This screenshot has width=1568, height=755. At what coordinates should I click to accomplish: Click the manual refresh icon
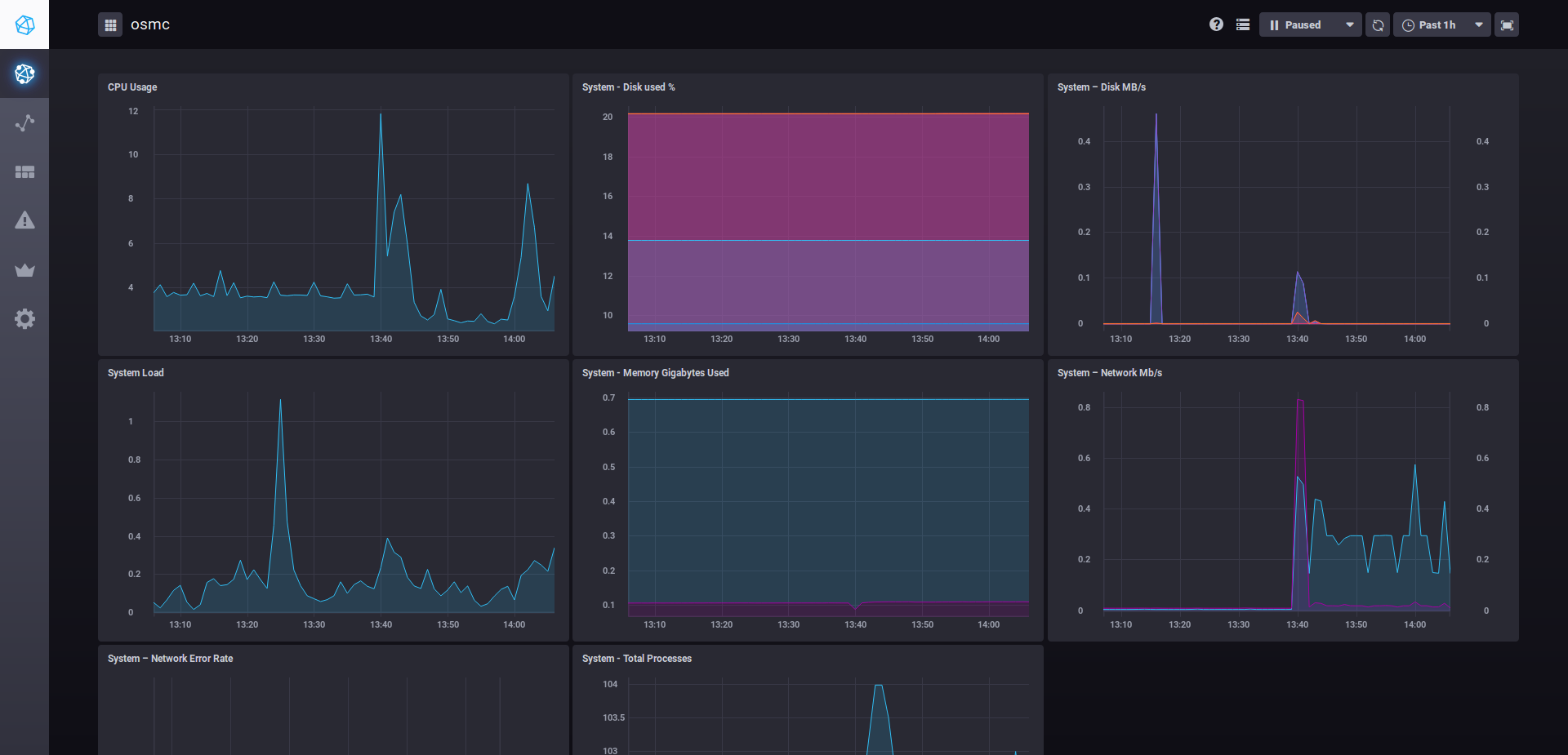pyautogui.click(x=1378, y=24)
